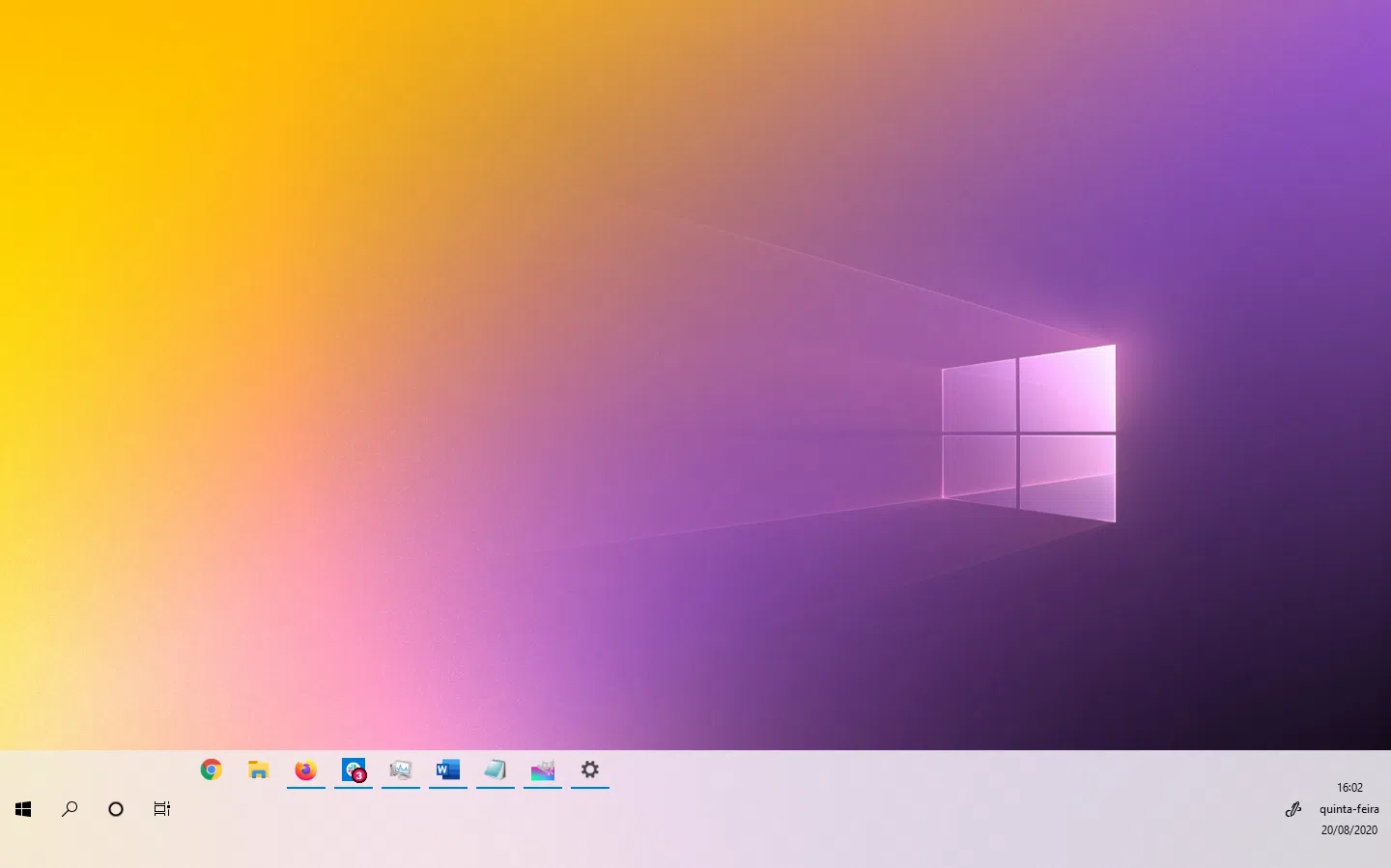Click the quinta-feira weekday label
This screenshot has height=868, width=1391.
pos(1349,809)
